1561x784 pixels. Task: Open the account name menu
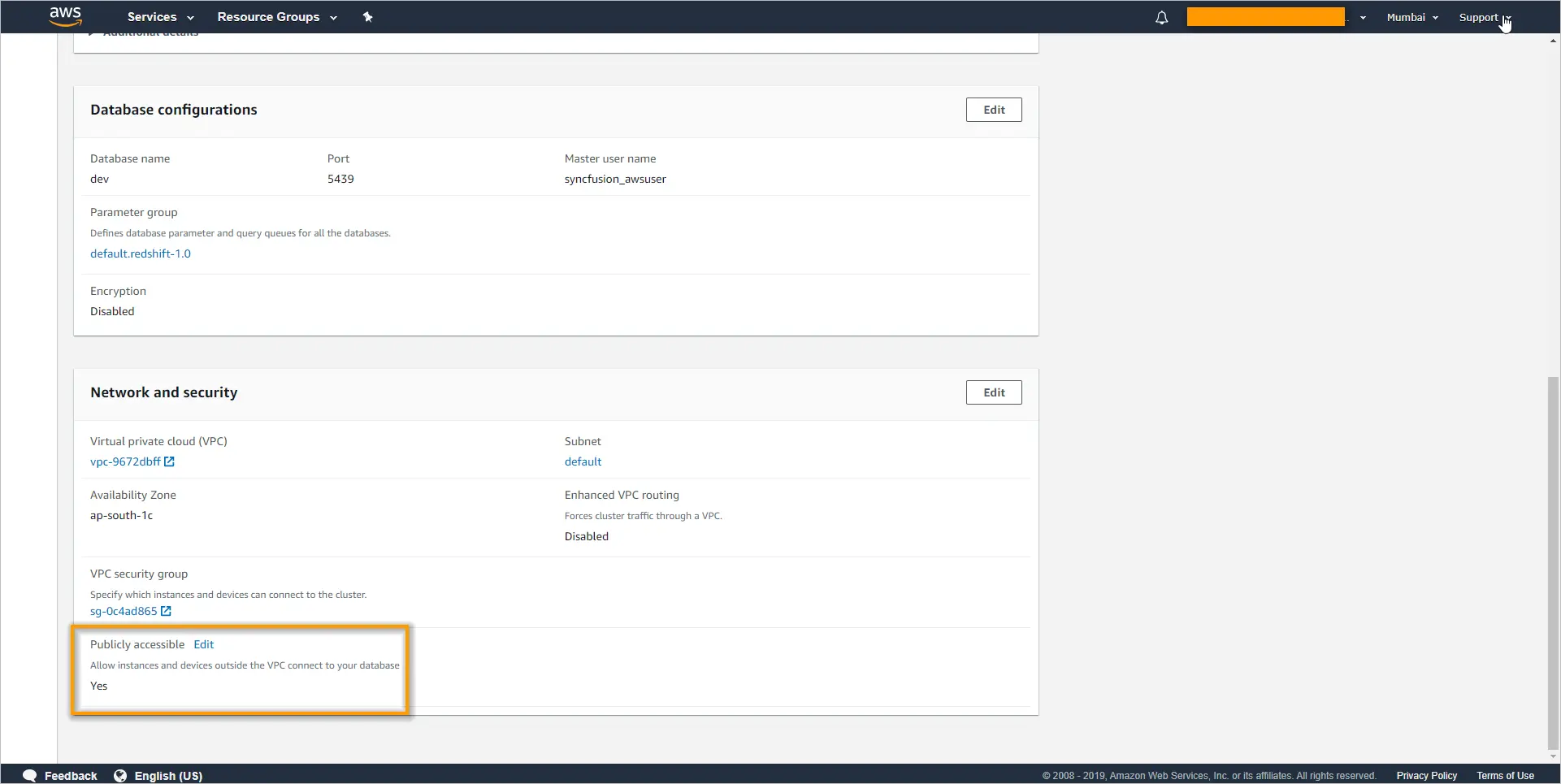(1275, 17)
